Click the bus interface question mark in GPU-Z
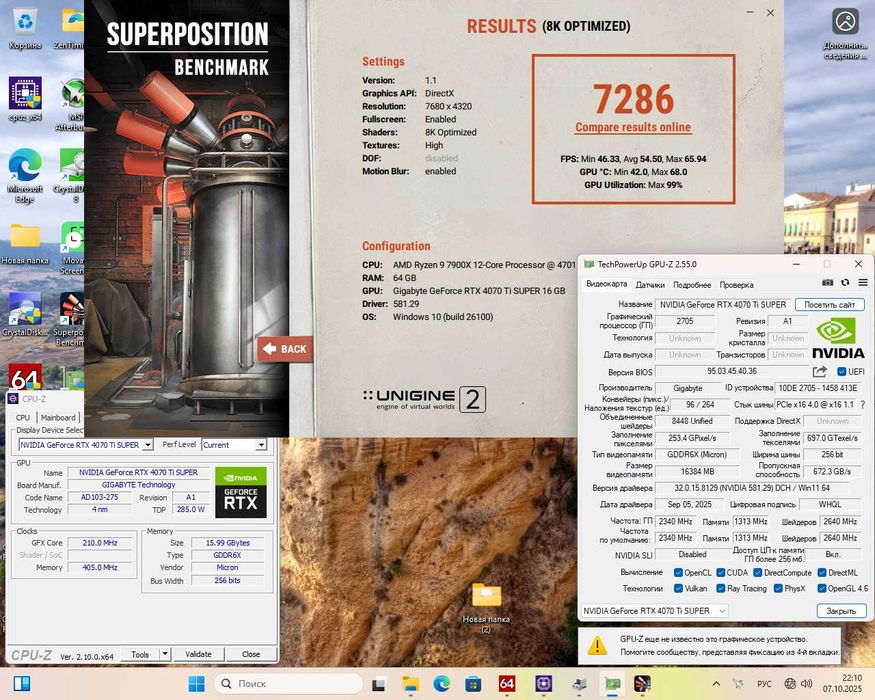Screen dimensions: 875x700 (863, 404)
